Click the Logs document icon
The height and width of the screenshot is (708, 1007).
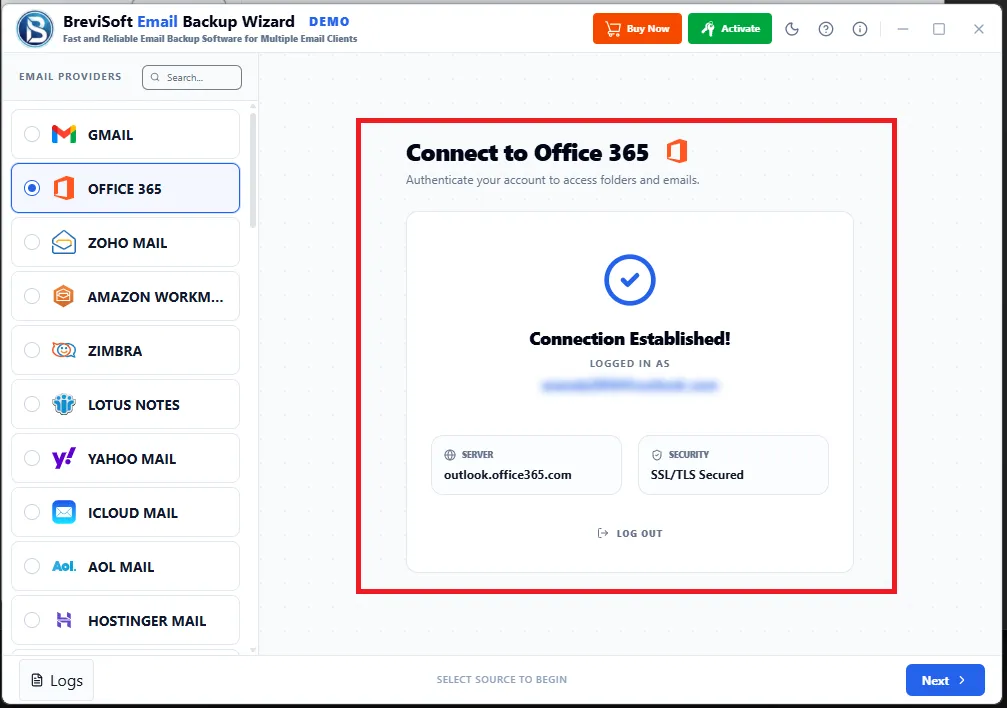(x=37, y=680)
